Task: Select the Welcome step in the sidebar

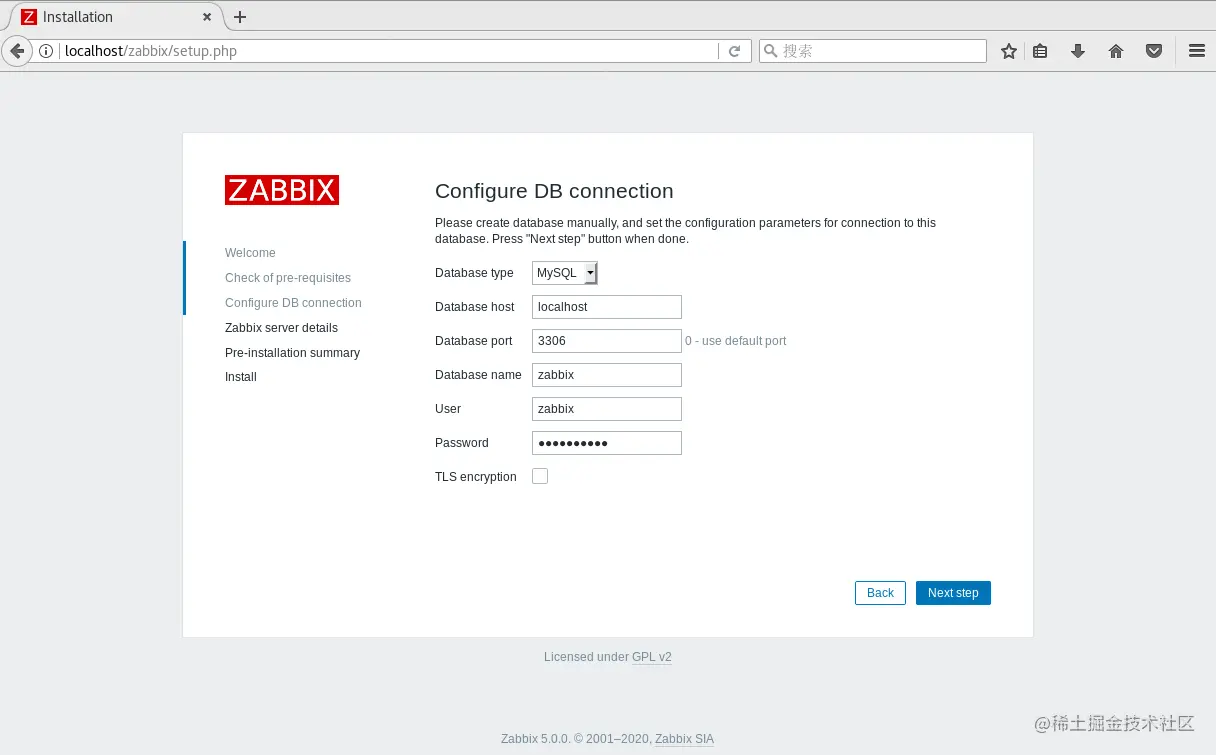Action: (x=250, y=253)
